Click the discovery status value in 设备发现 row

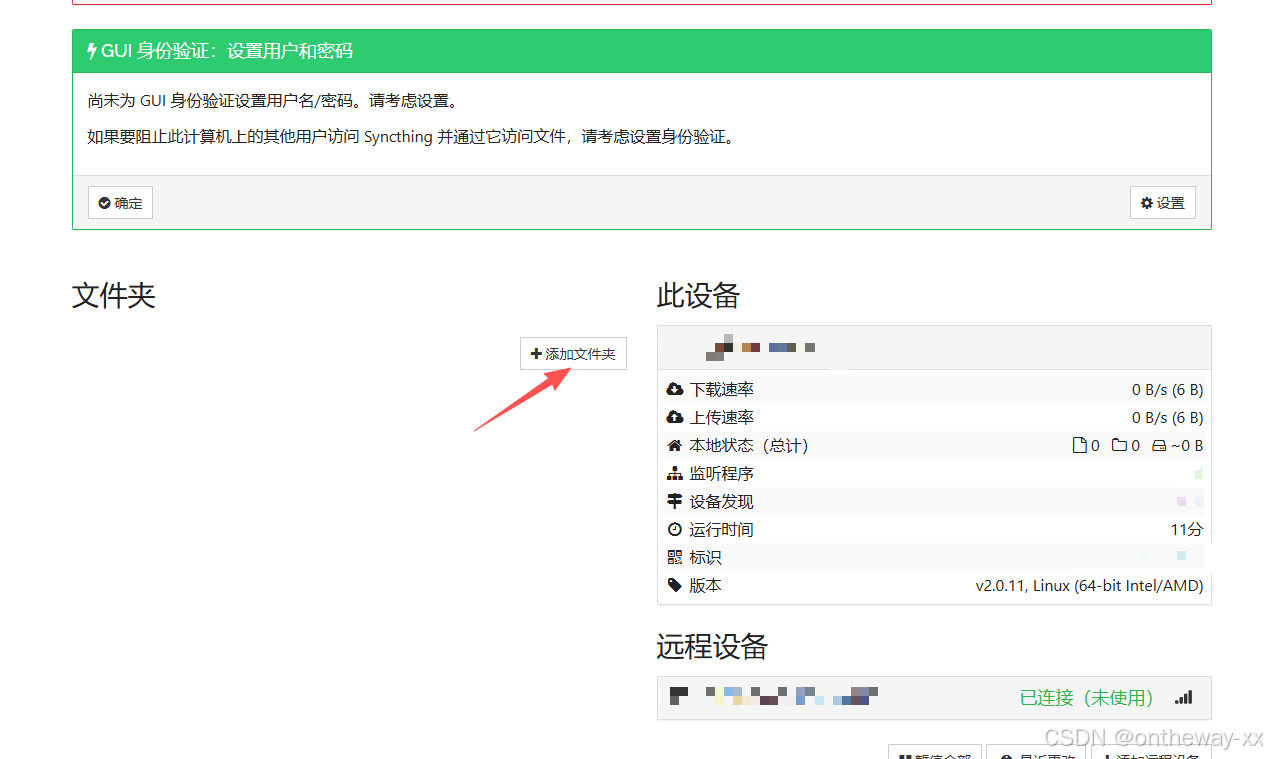tap(1189, 501)
